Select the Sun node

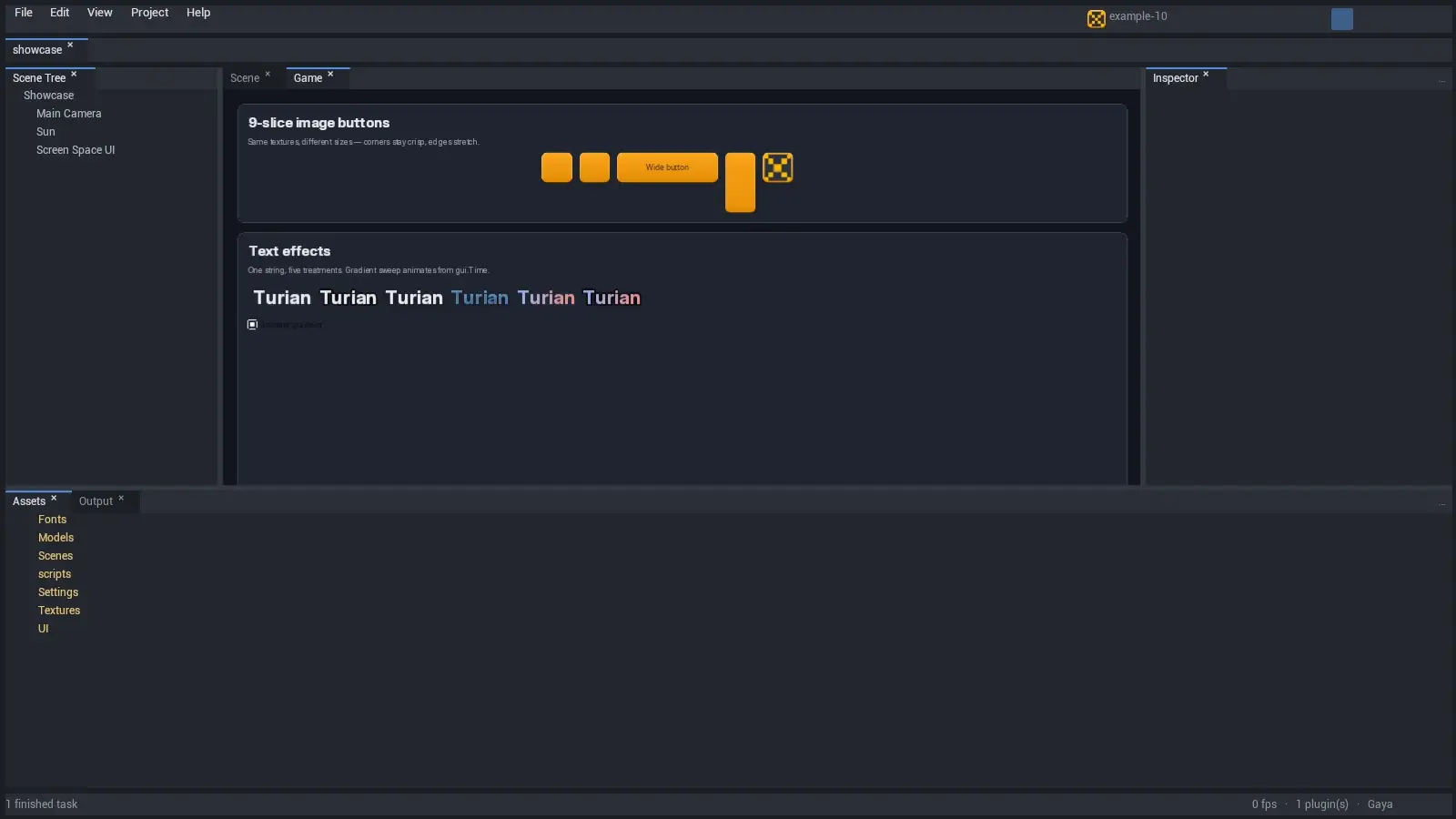(x=45, y=132)
